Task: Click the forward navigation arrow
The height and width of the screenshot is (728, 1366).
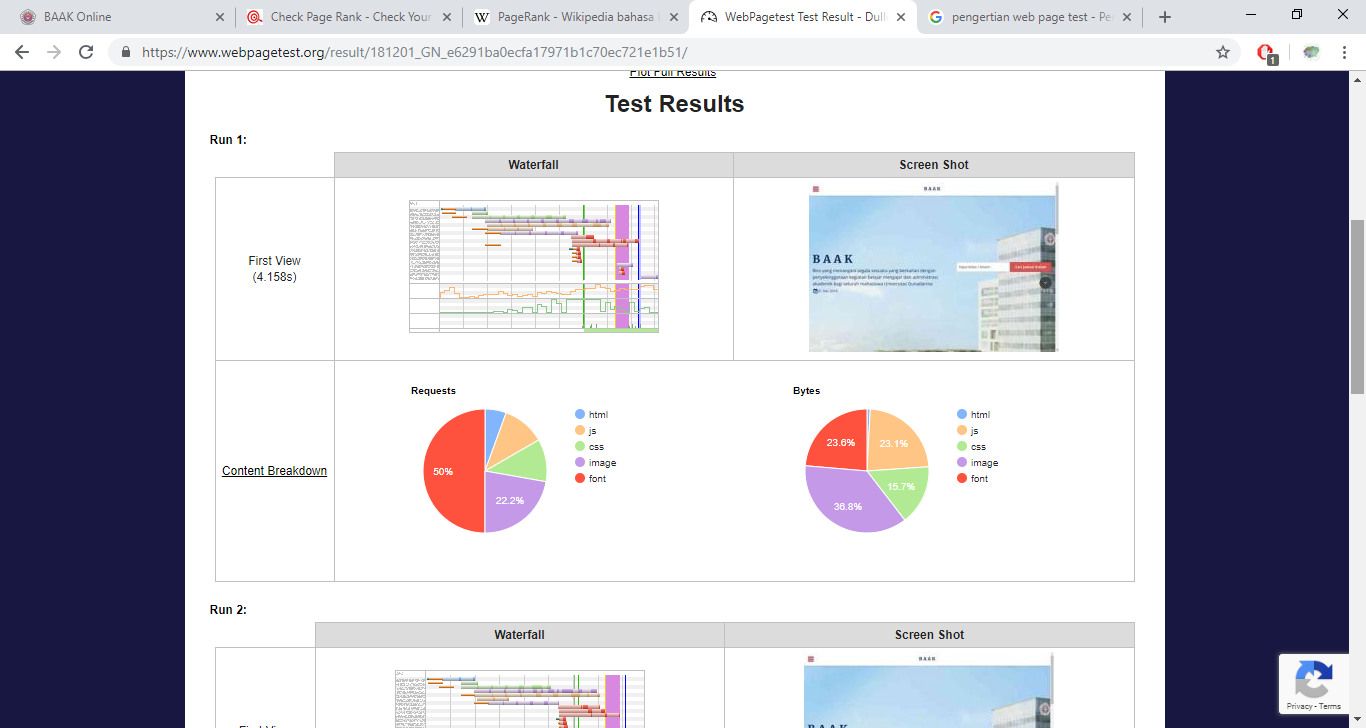Action: point(54,52)
